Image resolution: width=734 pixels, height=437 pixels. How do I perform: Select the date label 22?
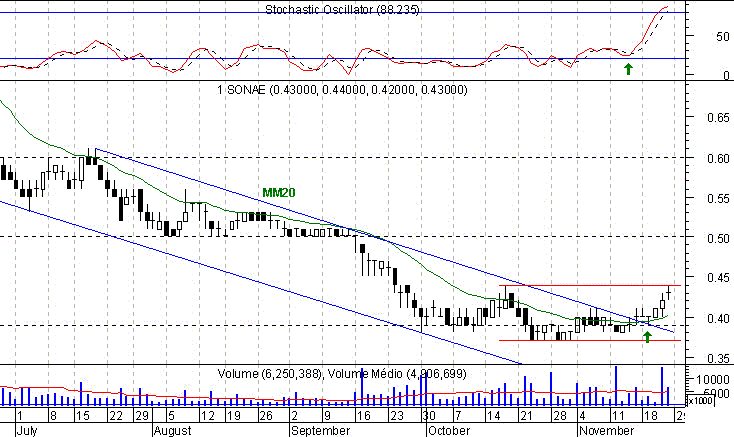(115, 416)
